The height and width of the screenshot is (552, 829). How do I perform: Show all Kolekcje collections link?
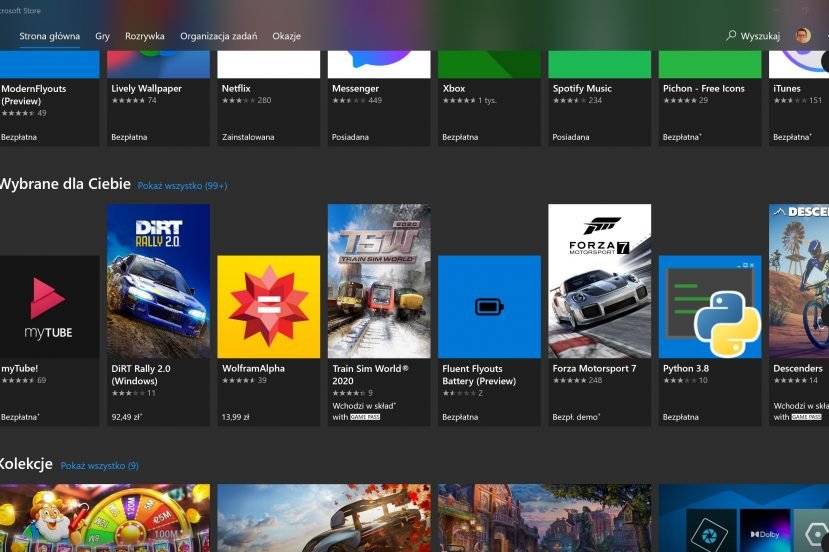[99, 466]
